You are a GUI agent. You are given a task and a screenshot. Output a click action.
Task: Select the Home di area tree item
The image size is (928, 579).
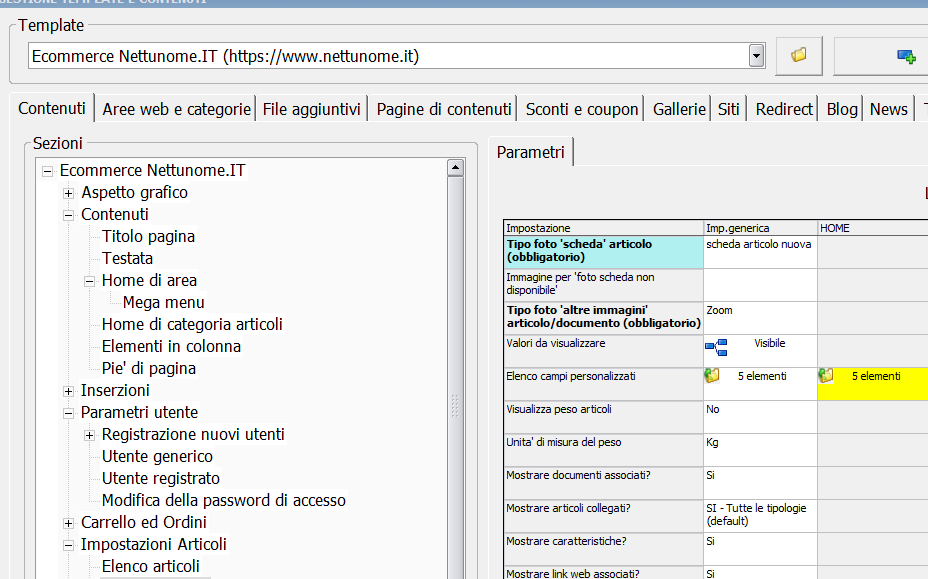coord(149,281)
